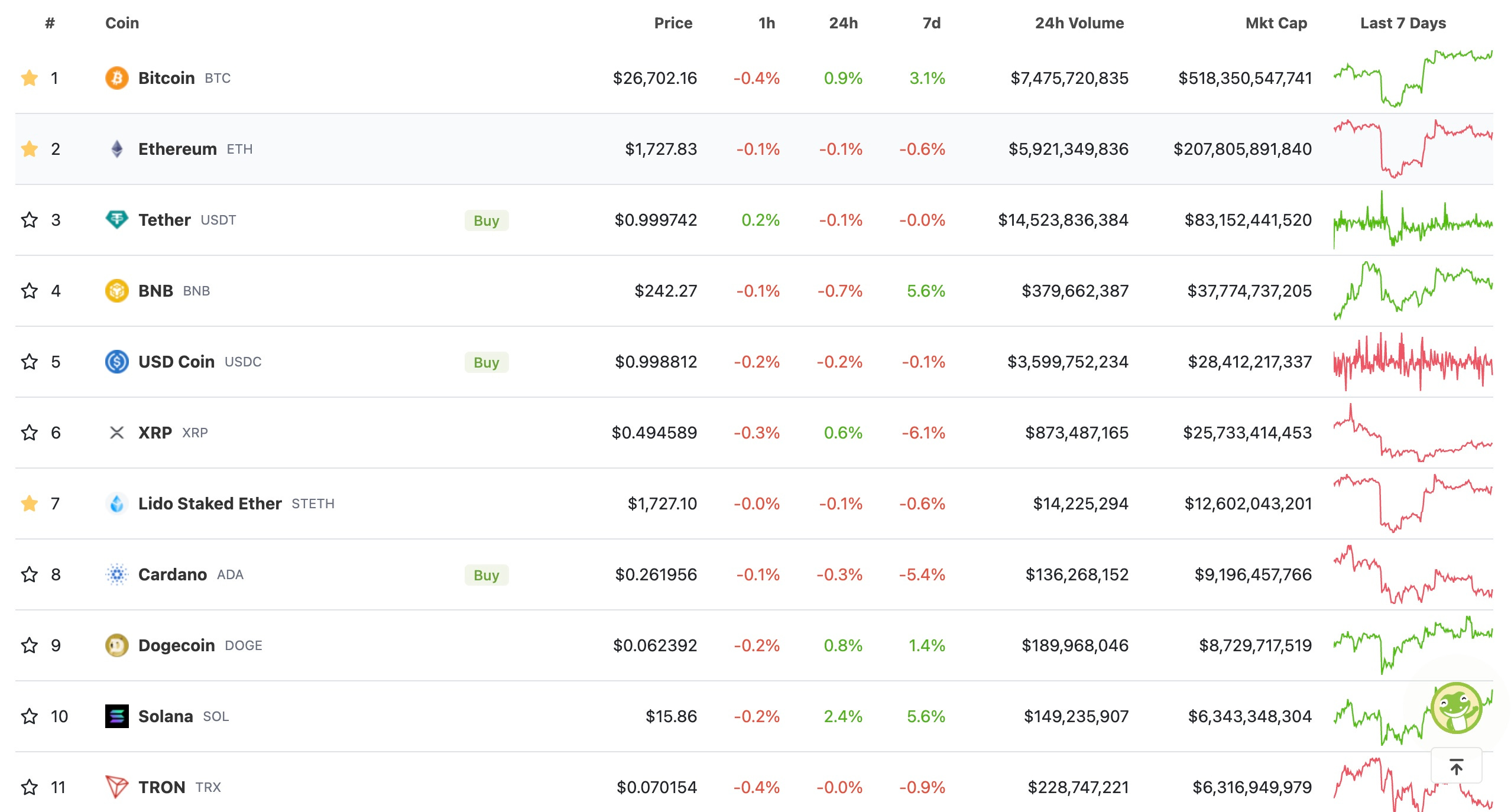
Task: Click the Tether logo icon
Action: tap(116, 220)
